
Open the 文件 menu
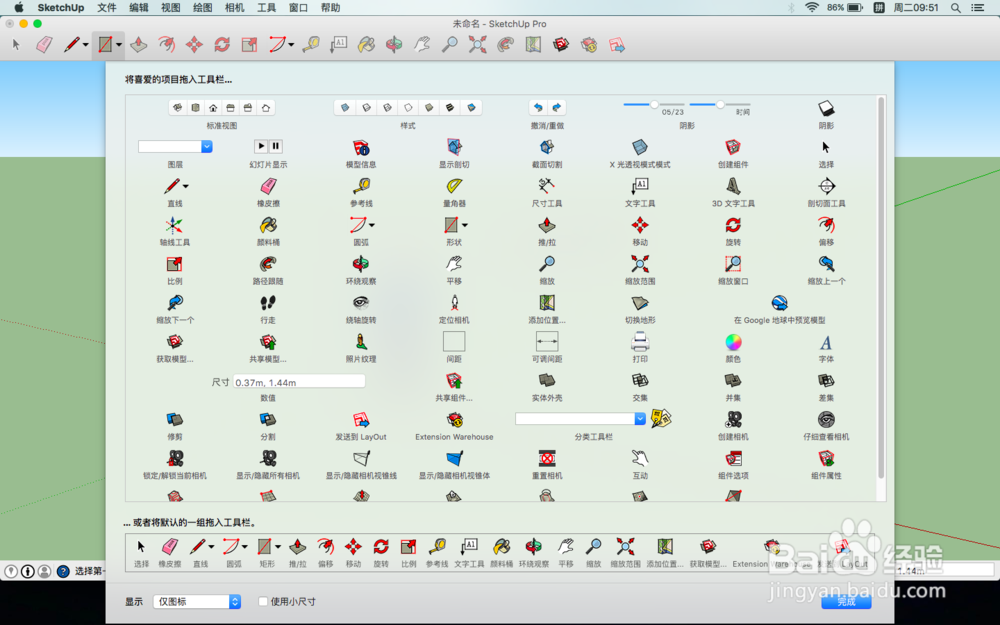tap(107, 8)
